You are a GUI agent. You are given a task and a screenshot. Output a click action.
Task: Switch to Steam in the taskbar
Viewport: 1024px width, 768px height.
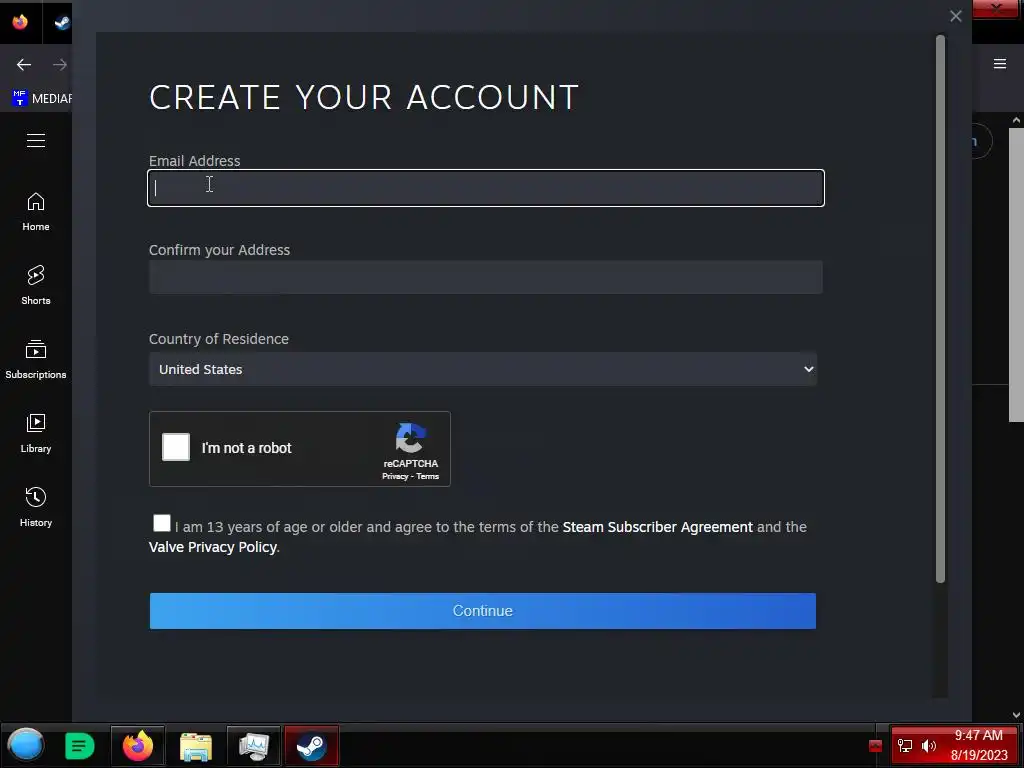[312, 746]
